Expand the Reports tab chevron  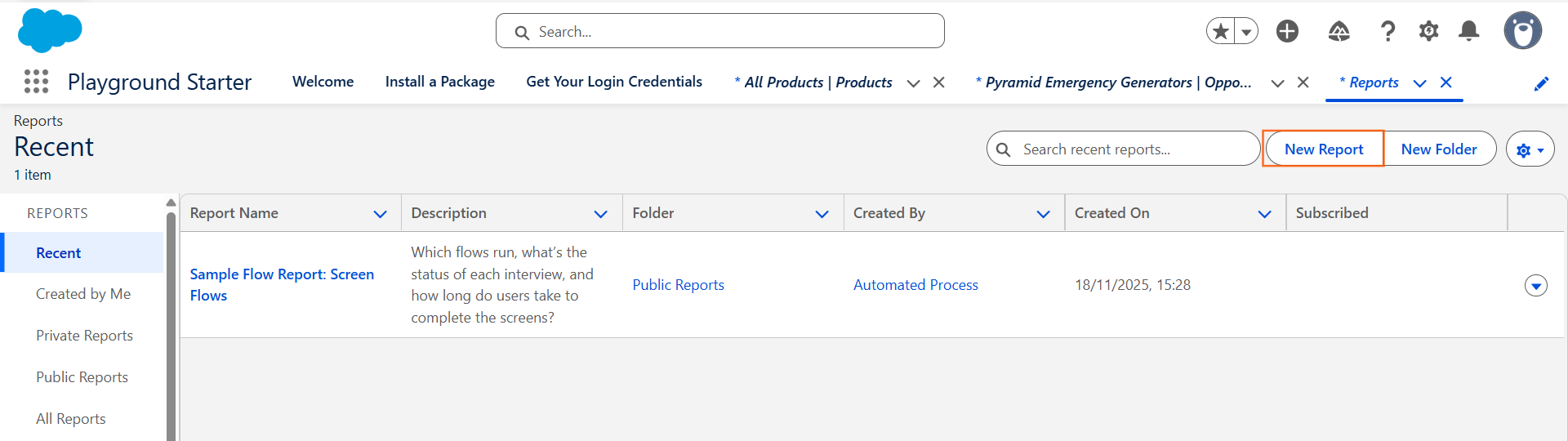coord(1420,83)
